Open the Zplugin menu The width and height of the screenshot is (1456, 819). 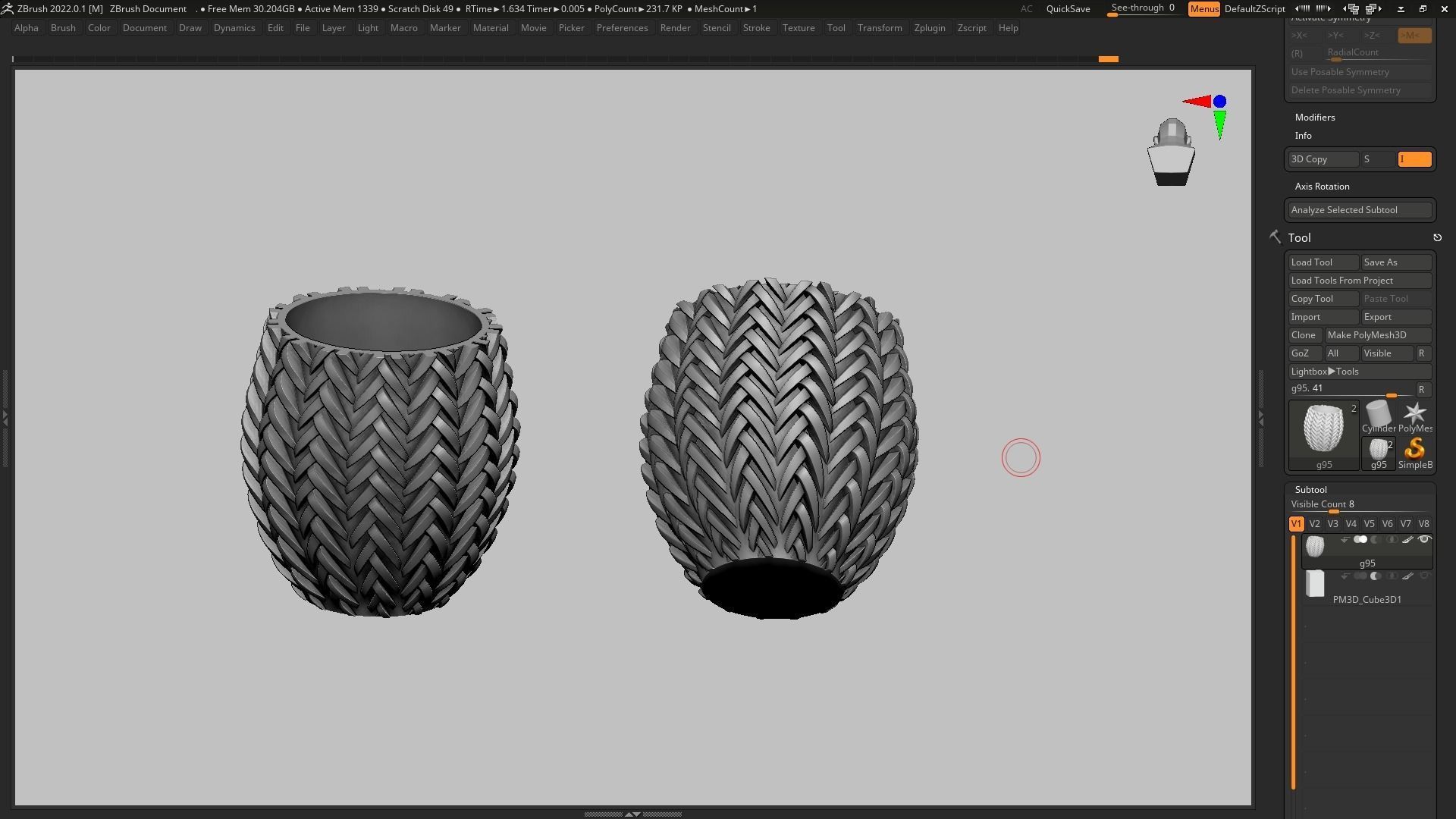929,28
